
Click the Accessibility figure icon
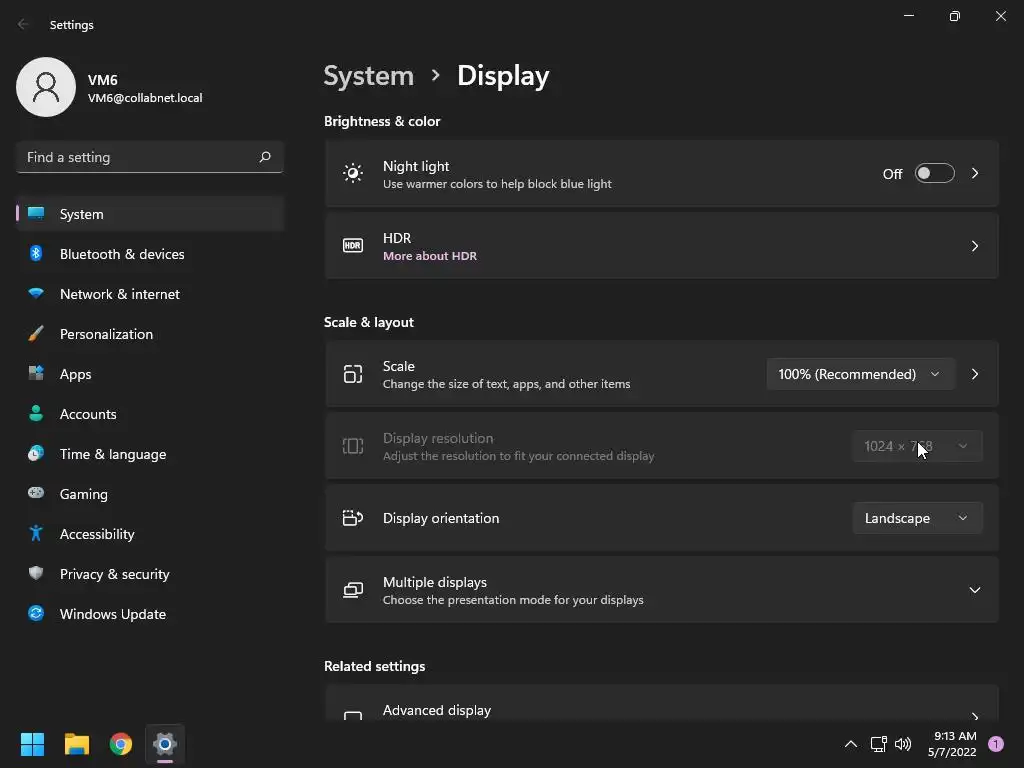coord(36,534)
